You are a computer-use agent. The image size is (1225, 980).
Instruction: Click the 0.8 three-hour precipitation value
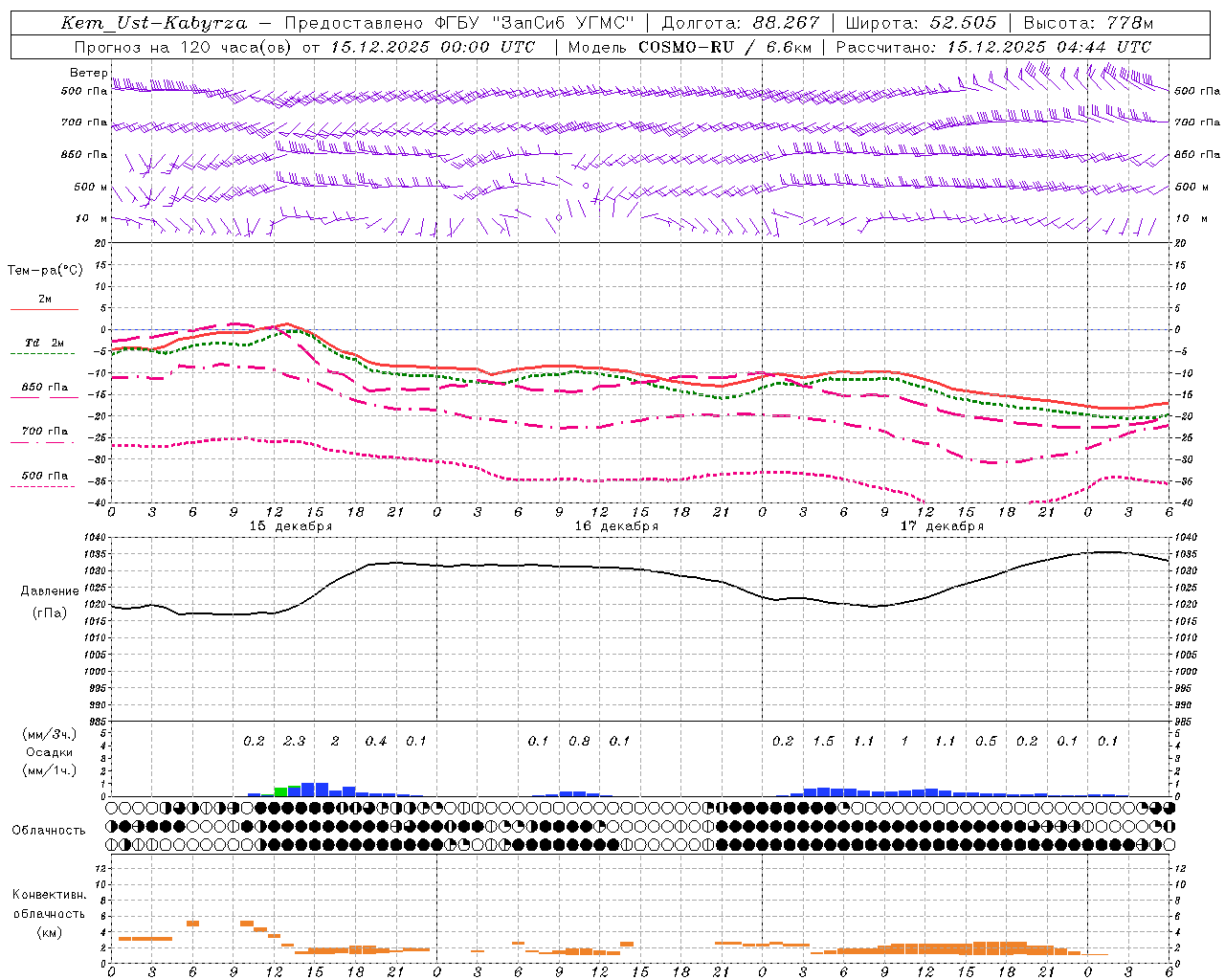click(x=579, y=742)
